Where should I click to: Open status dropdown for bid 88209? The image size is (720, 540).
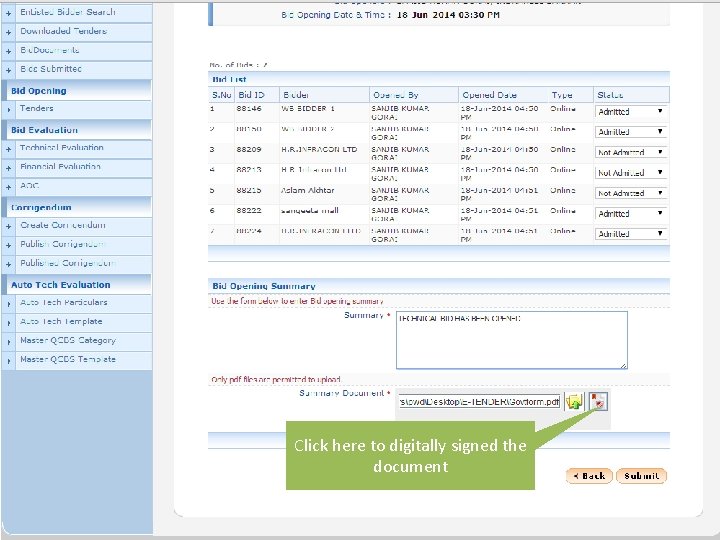(x=630, y=152)
